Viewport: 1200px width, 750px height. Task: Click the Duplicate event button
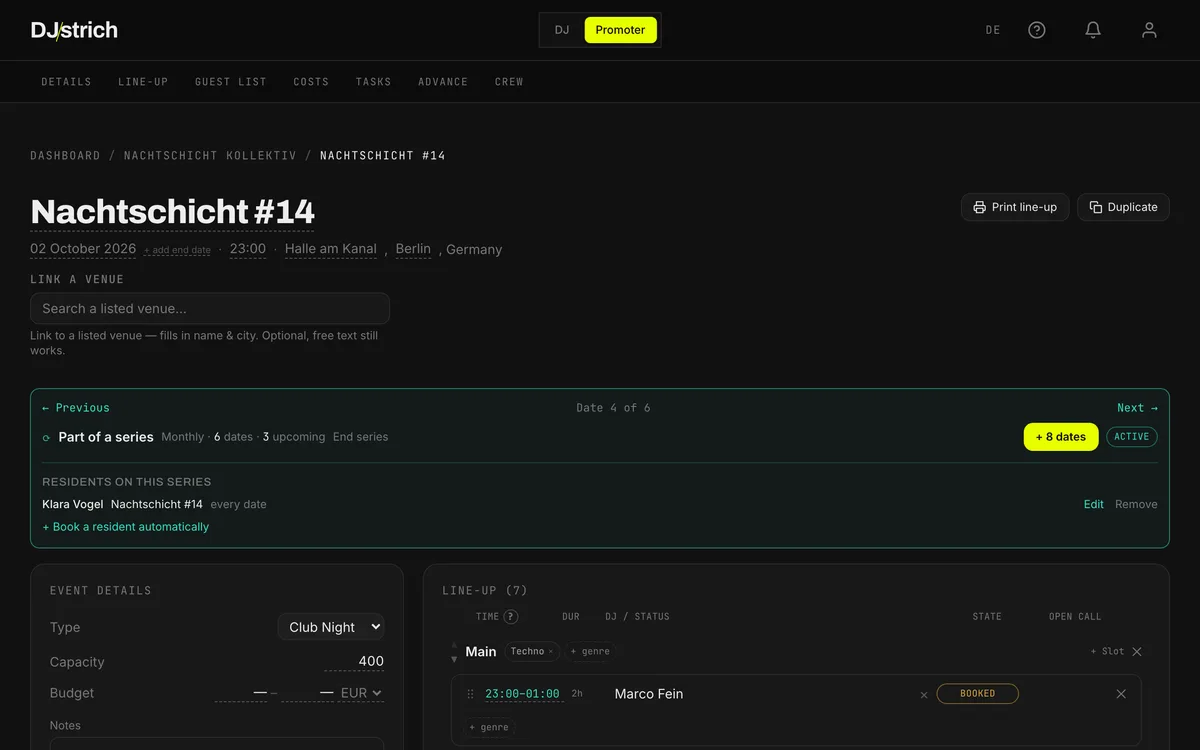pos(1123,207)
